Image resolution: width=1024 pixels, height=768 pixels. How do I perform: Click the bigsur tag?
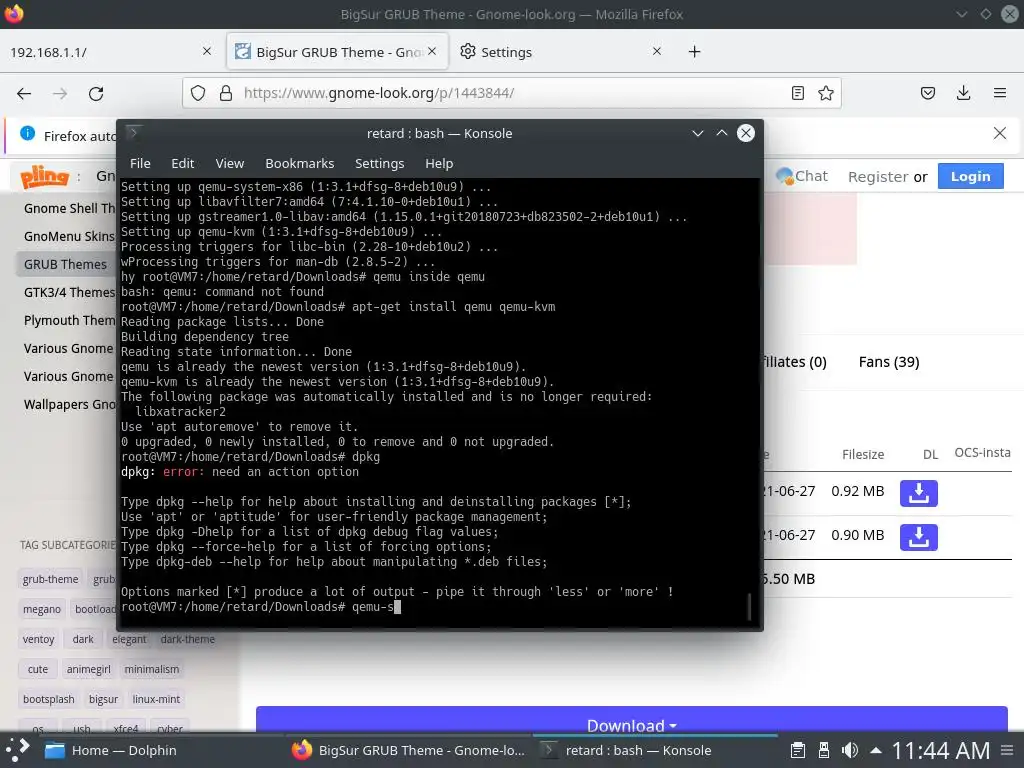[103, 699]
